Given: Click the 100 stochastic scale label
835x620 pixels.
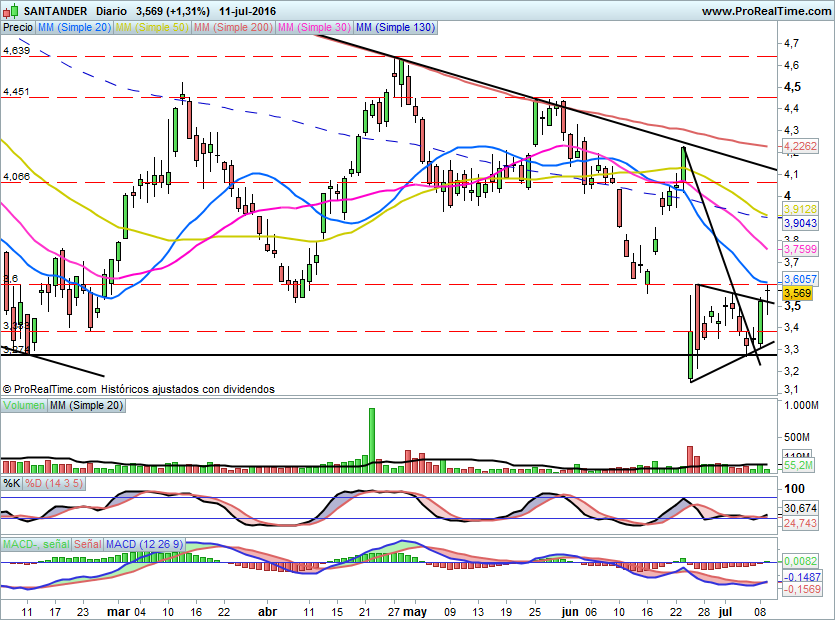Looking at the screenshot, I should [x=795, y=488].
